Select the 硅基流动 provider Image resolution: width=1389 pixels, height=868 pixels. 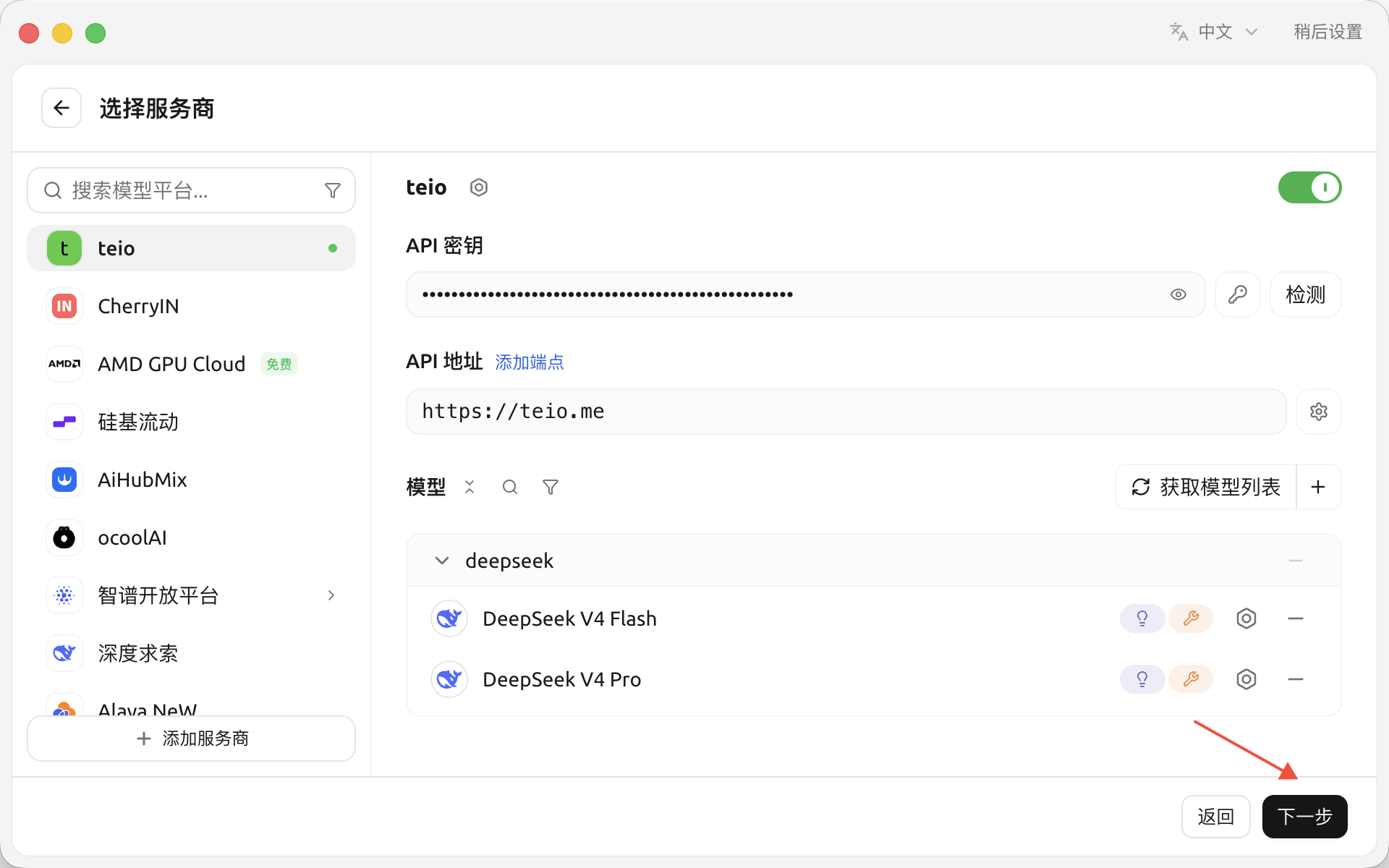191,422
